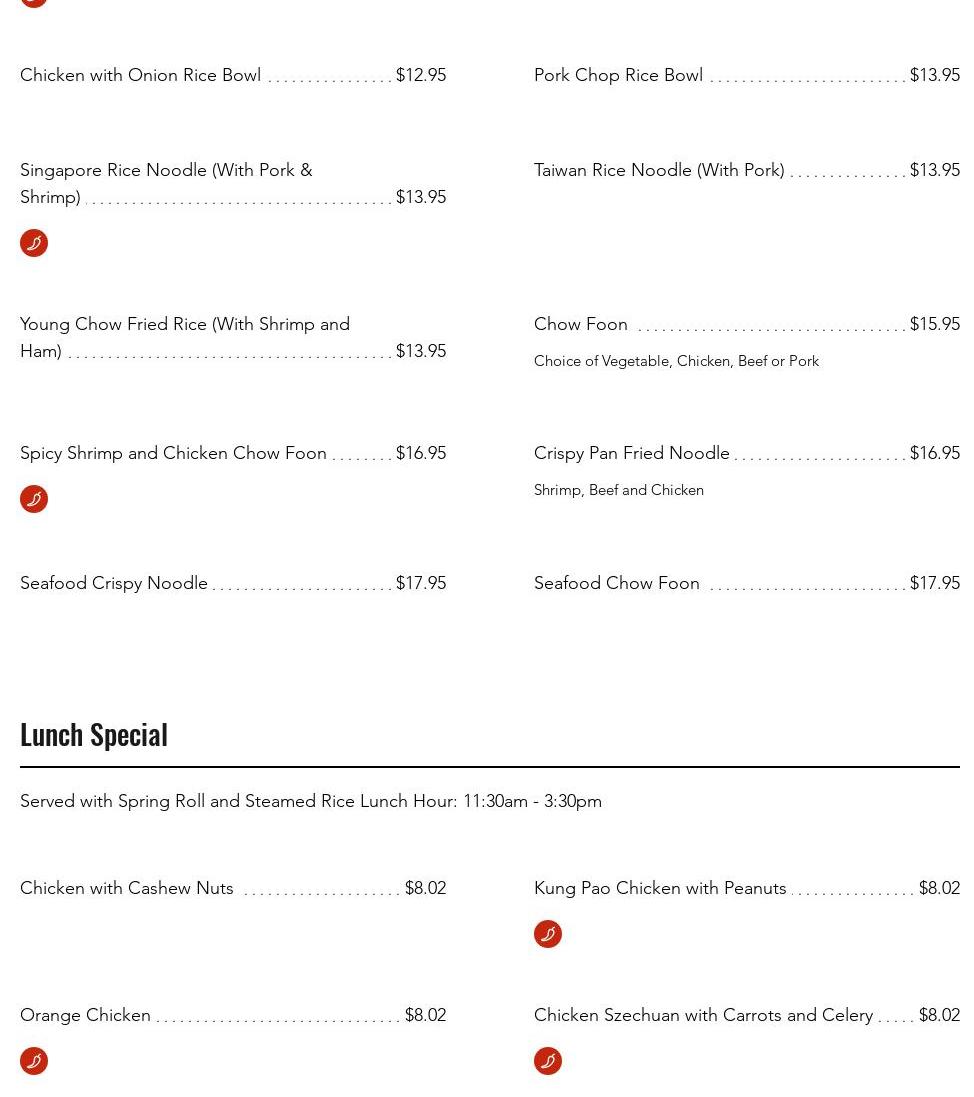Viewport: 974px width, 1097px height.
Task: Click the Orange Chicken dish title
Action: point(86,1015)
